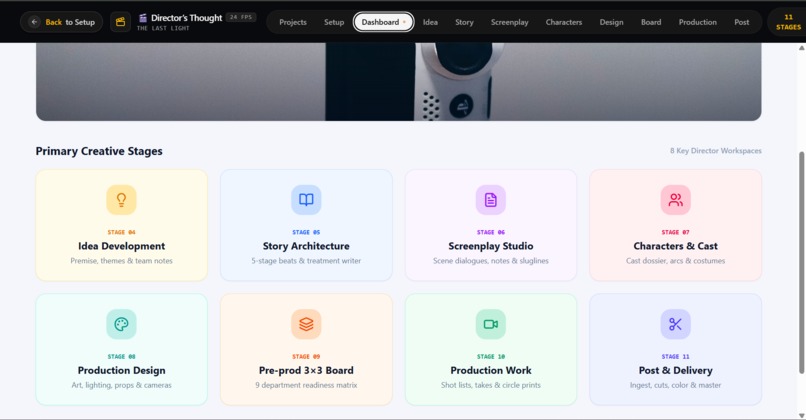The image size is (806, 420).
Task: Switch to the Screenplay tab
Action: tap(509, 22)
